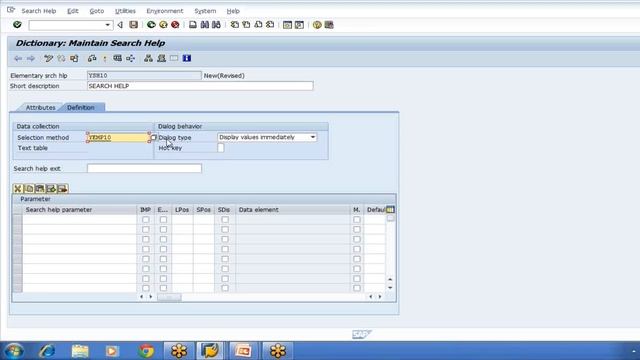Click the green Enter checkmark icon
The width and height of the screenshot is (640, 360).
coord(17,25)
